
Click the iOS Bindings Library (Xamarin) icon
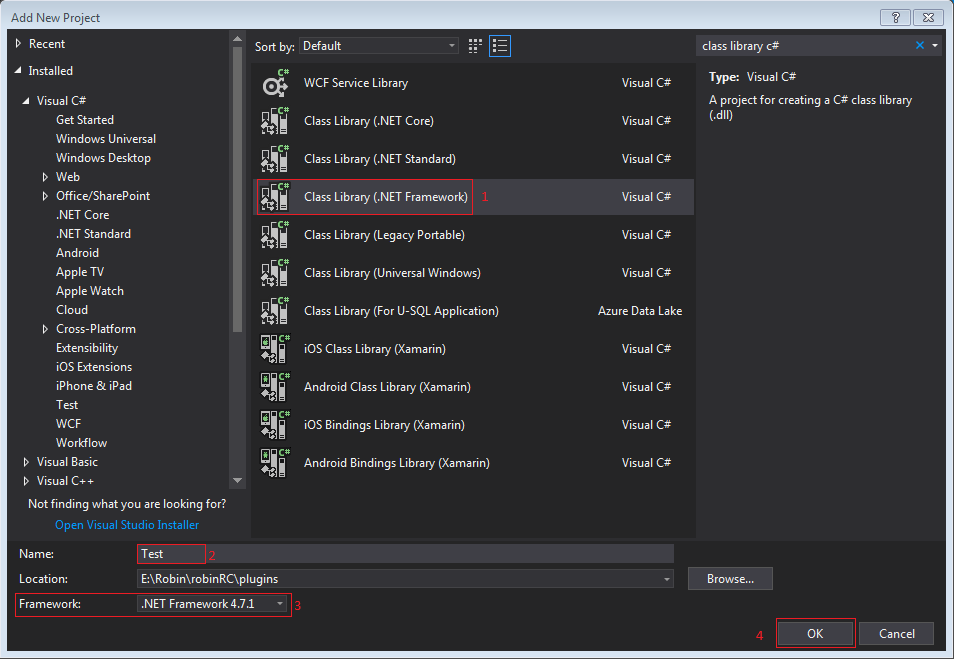pos(276,425)
